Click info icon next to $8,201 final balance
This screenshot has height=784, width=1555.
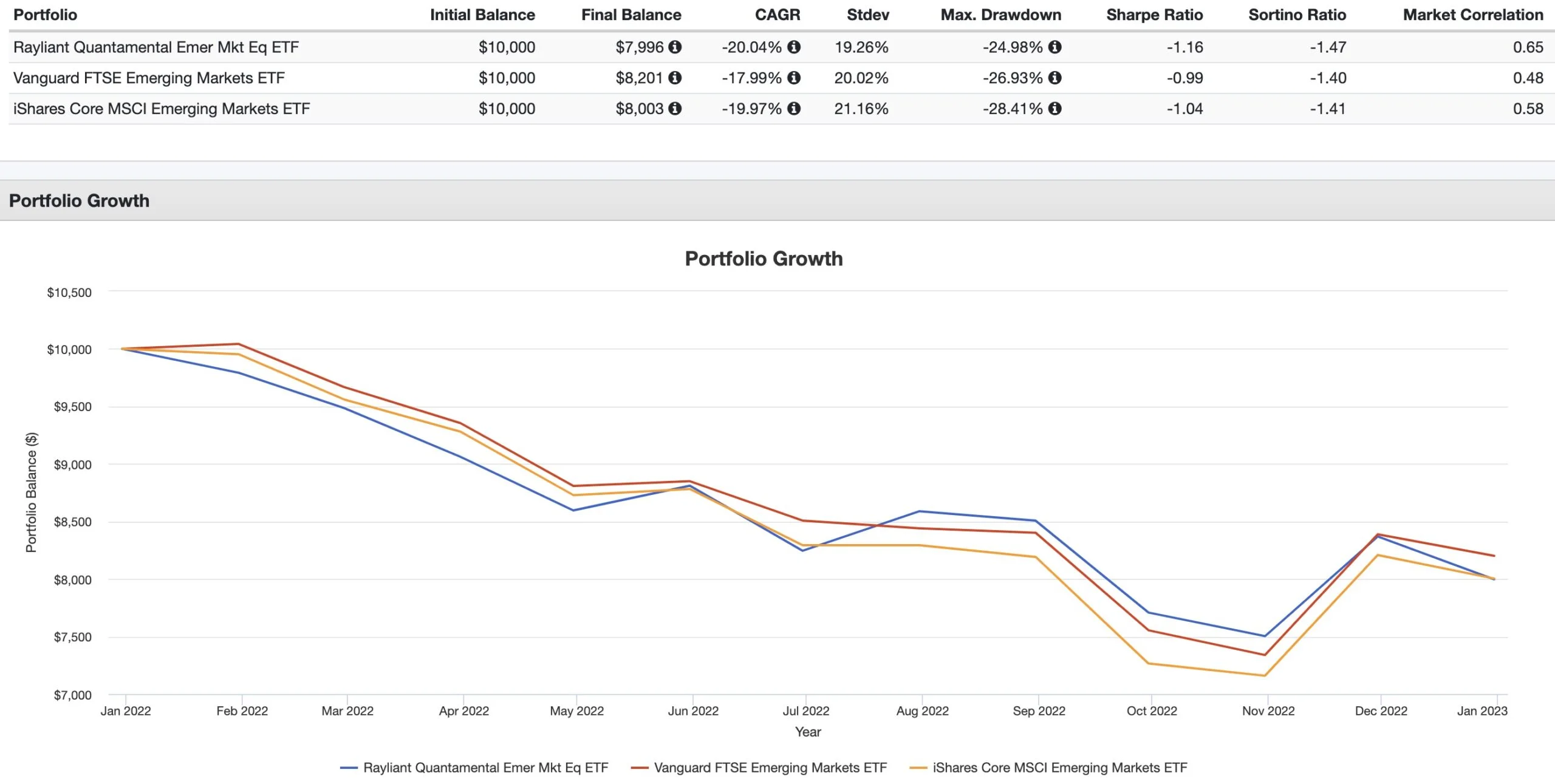675,78
